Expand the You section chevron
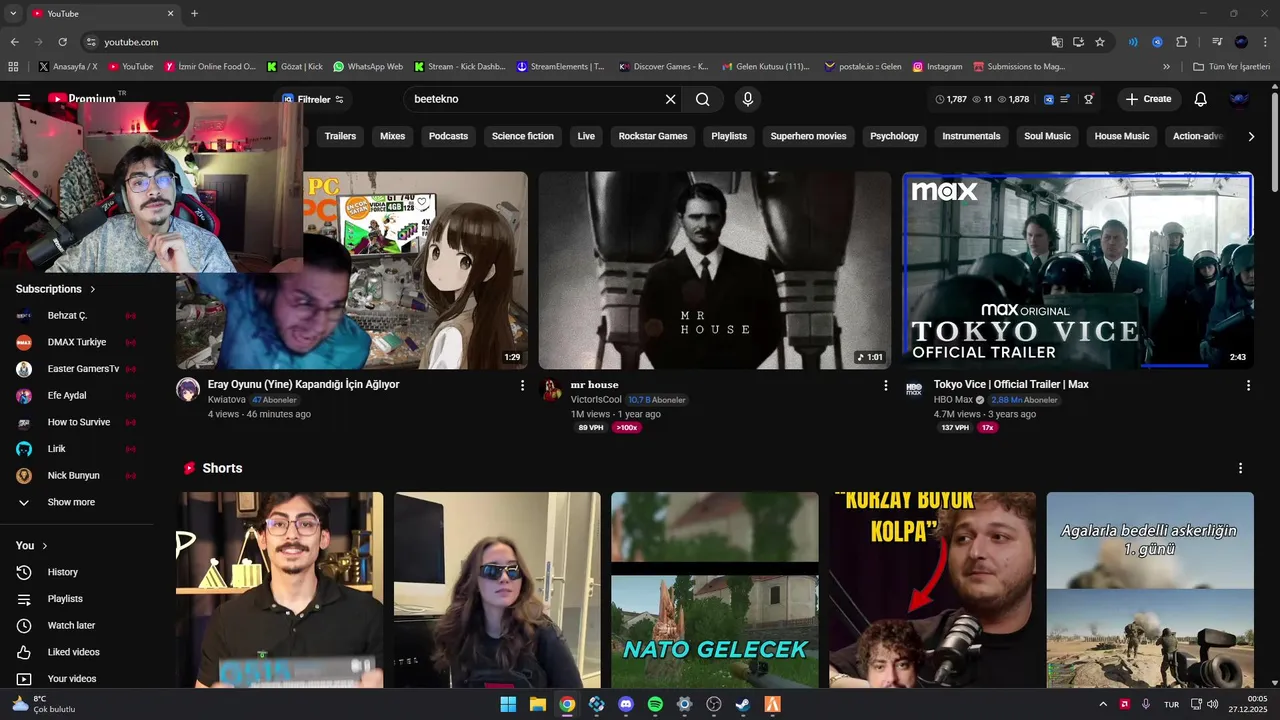Image resolution: width=1280 pixels, height=720 pixels. tap(45, 545)
